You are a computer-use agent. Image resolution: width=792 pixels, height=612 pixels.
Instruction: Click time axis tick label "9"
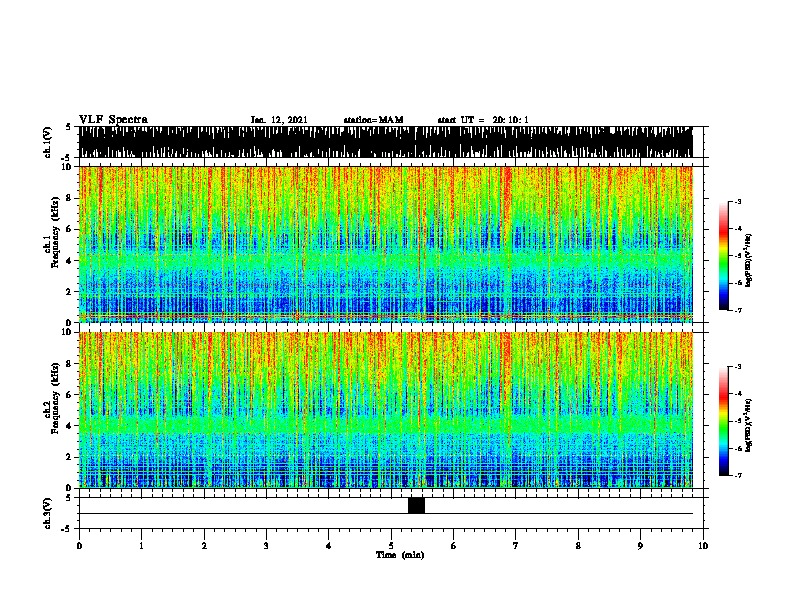point(640,546)
